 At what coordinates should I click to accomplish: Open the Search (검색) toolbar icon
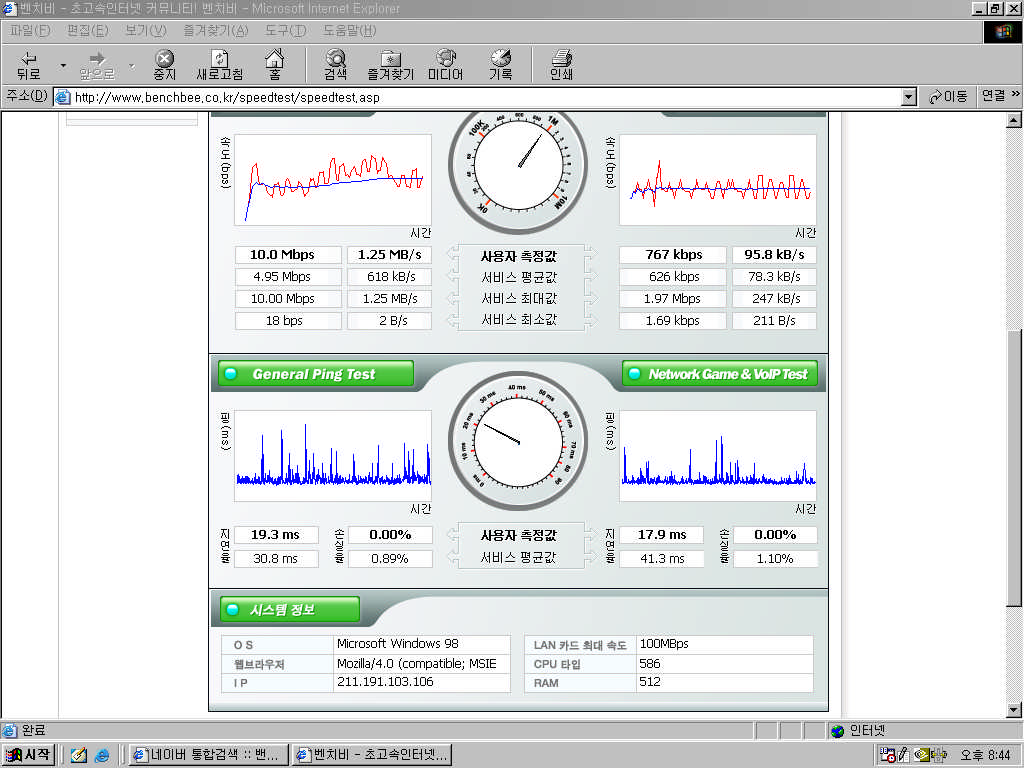click(x=335, y=65)
